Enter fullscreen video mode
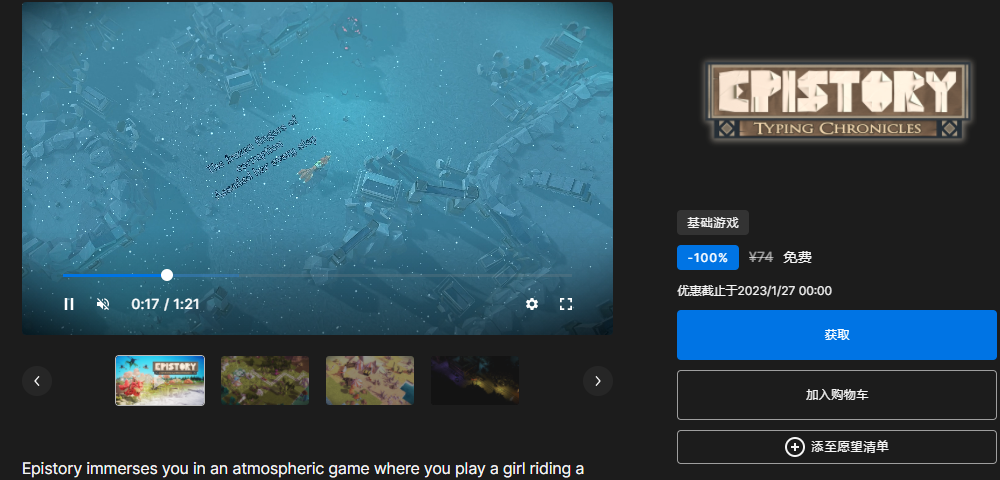The width and height of the screenshot is (1000, 480). [x=566, y=304]
